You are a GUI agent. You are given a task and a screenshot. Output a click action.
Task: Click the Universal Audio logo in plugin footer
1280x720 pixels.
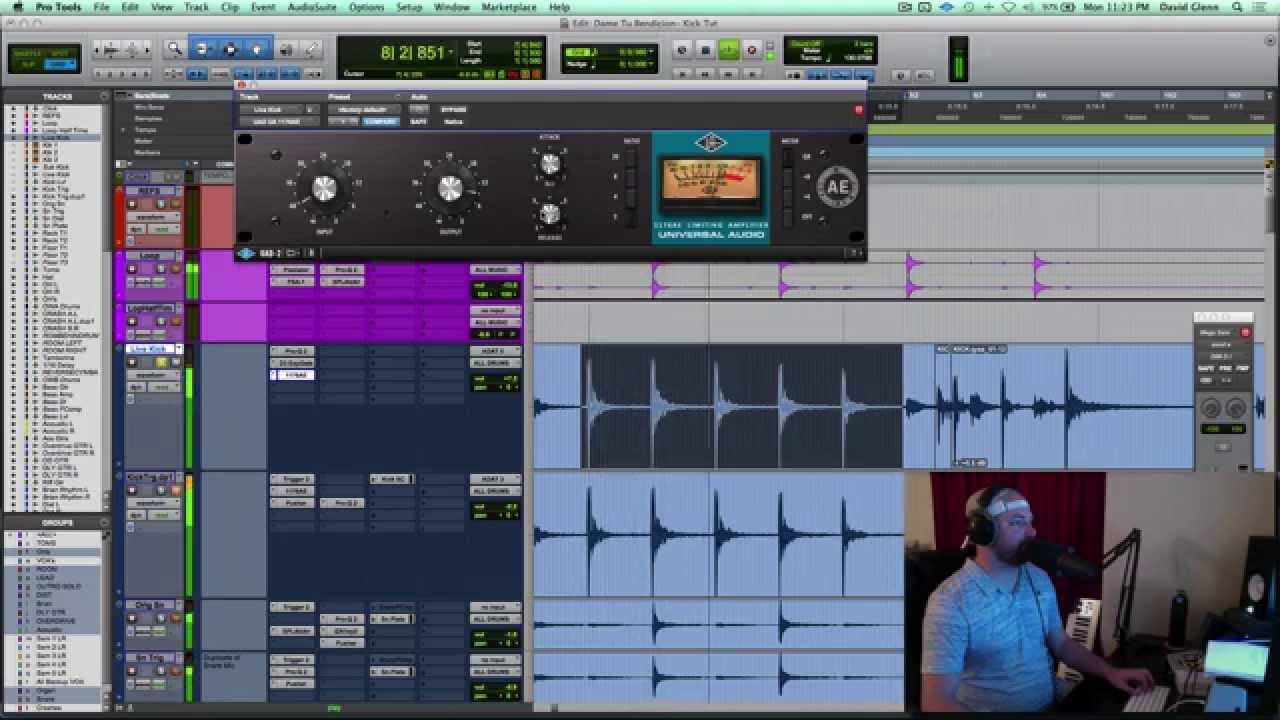246,253
